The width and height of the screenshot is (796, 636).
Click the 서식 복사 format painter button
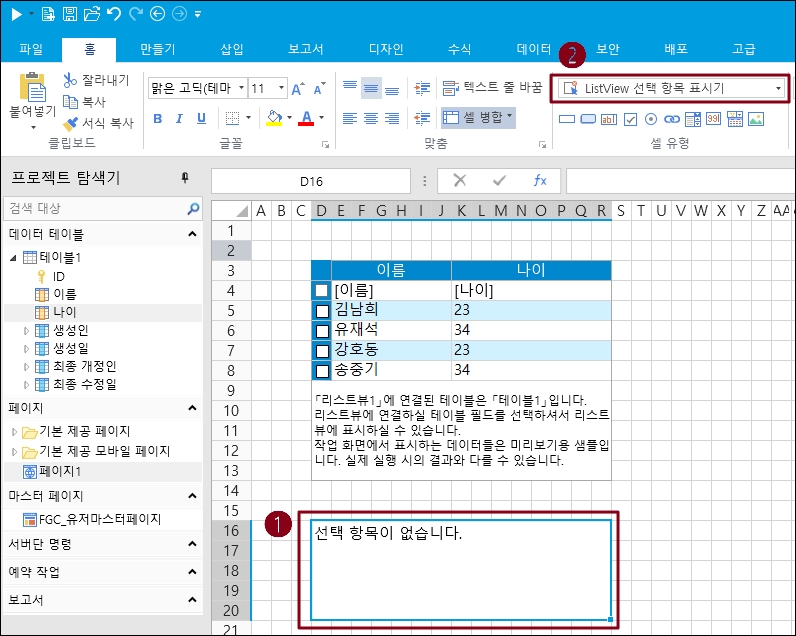[x=97, y=123]
